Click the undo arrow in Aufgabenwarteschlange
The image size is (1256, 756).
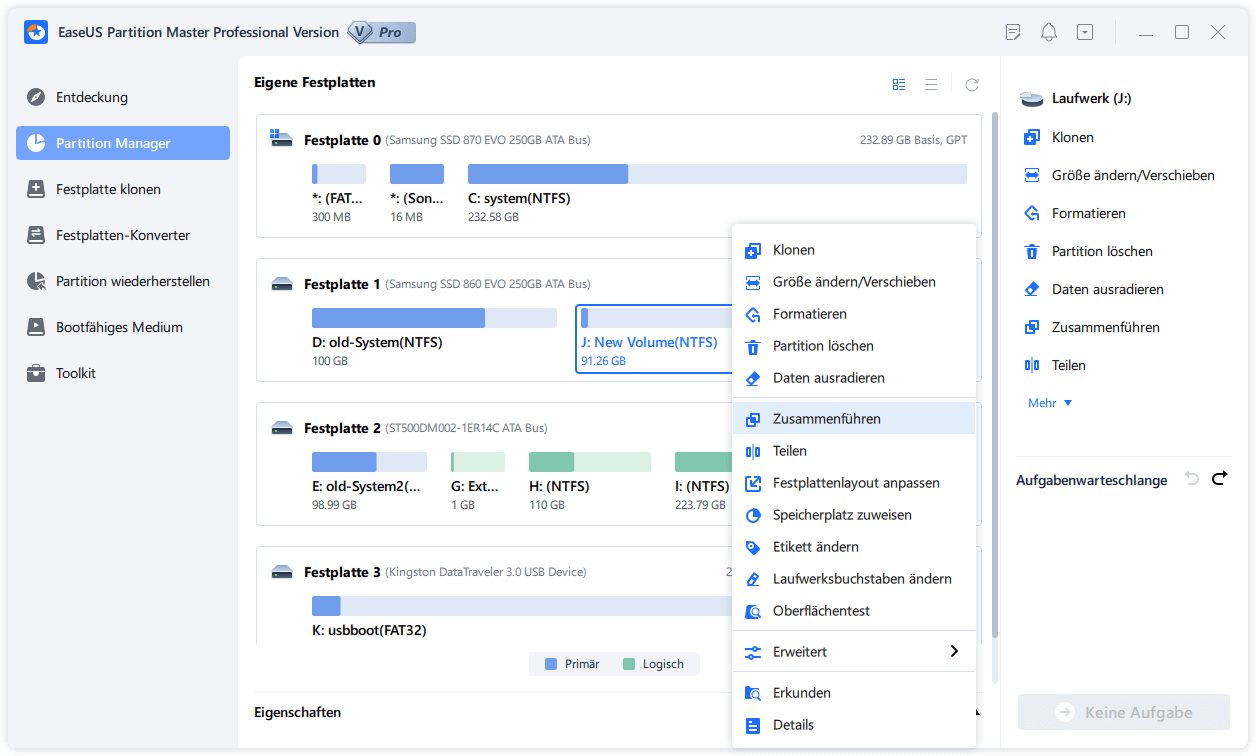pyautogui.click(x=1191, y=479)
